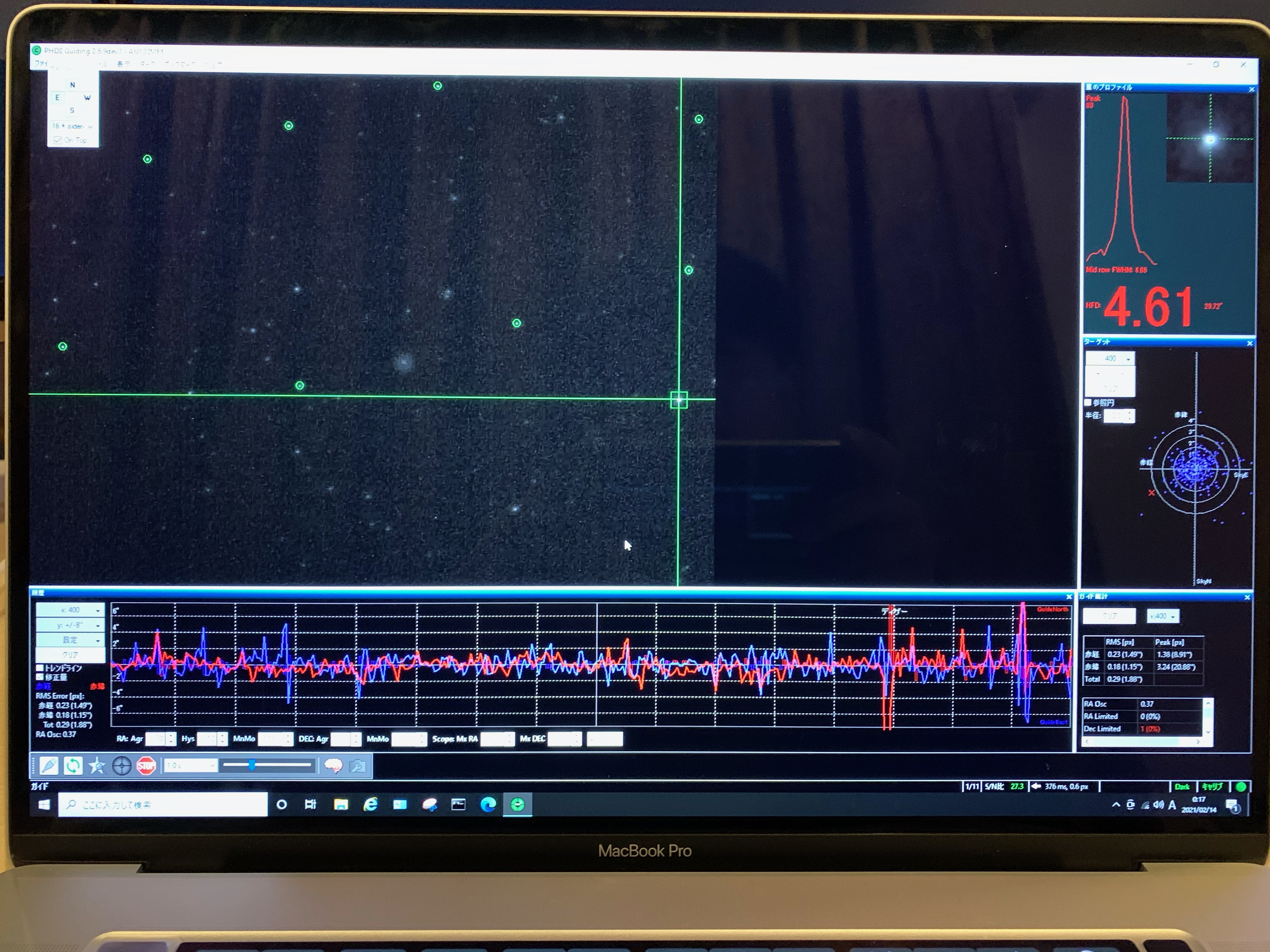This screenshot has height=952, width=1270.
Task: Open the brain advanced settings icon
Action: click(334, 766)
